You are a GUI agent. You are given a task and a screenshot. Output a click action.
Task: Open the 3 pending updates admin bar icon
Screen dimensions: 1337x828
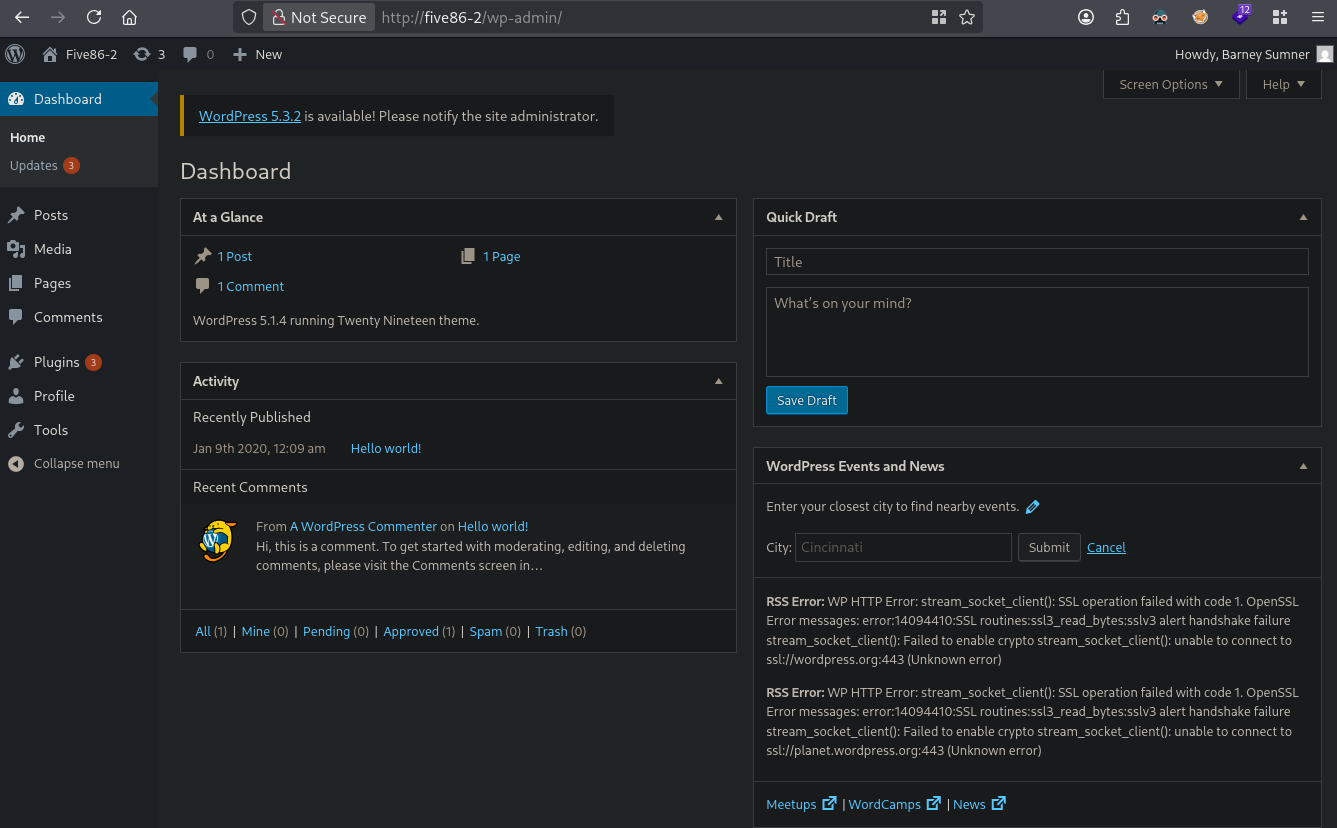click(x=149, y=54)
